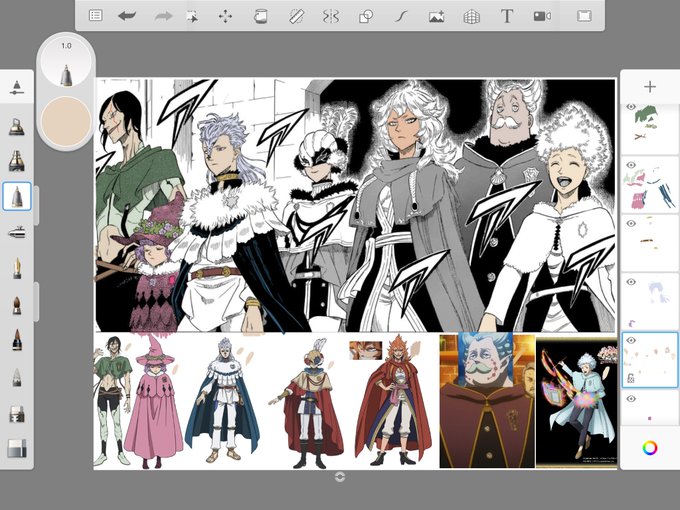The image size is (680, 510).
Task: Select the pink and navy clothing layer thumbnail
Action: coord(650,185)
